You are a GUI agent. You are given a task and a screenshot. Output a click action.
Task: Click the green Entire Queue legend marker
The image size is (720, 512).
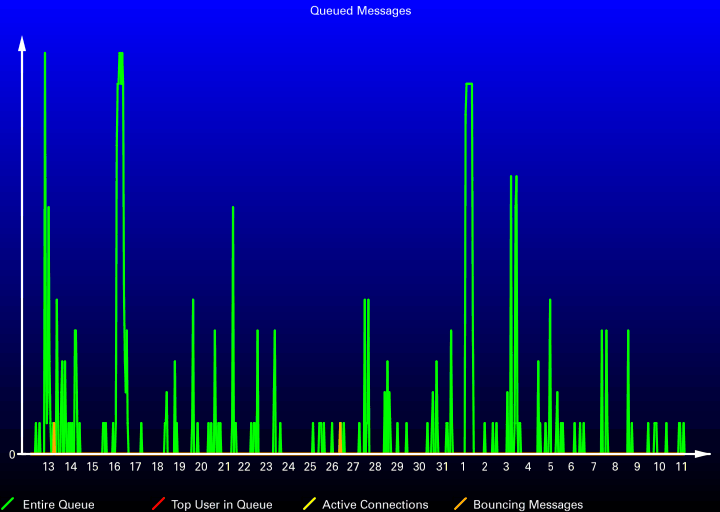pyautogui.click(x=8, y=504)
